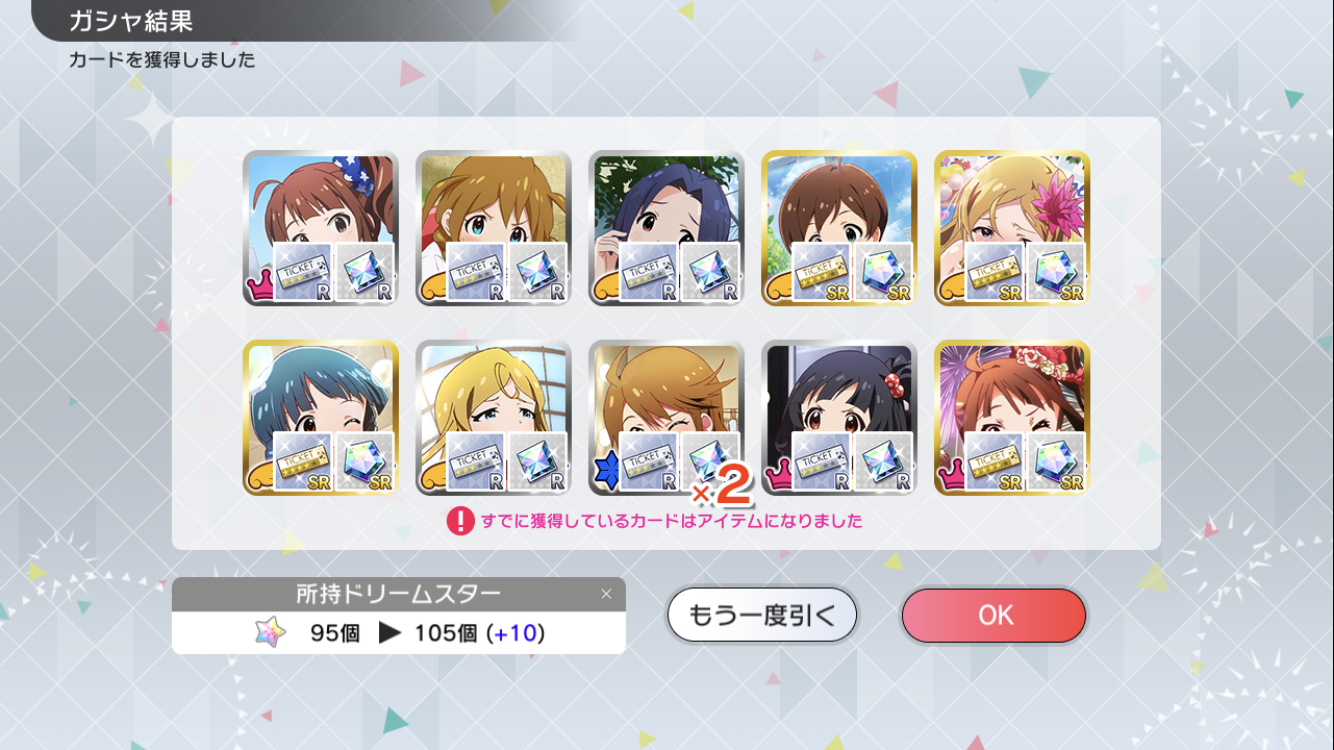Select the SR teal-haired winking girl card
Image resolution: width=1334 pixels, height=750 pixels.
321,418
